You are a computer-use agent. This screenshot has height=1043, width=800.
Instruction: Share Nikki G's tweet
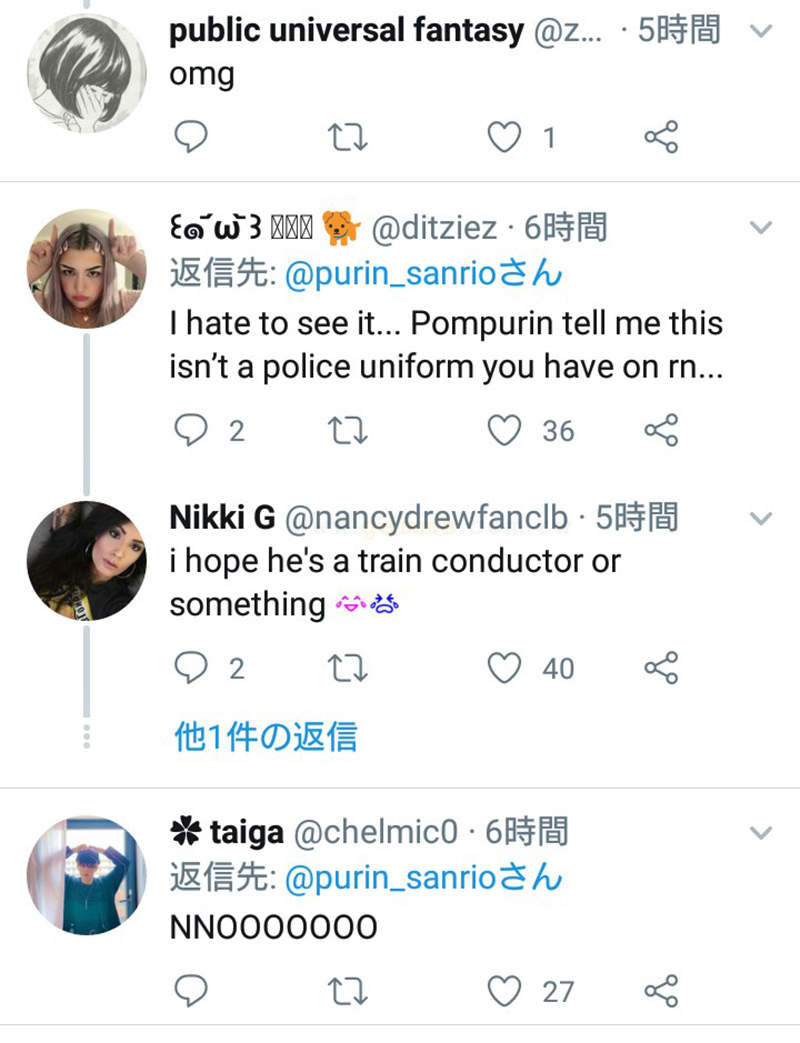661,668
